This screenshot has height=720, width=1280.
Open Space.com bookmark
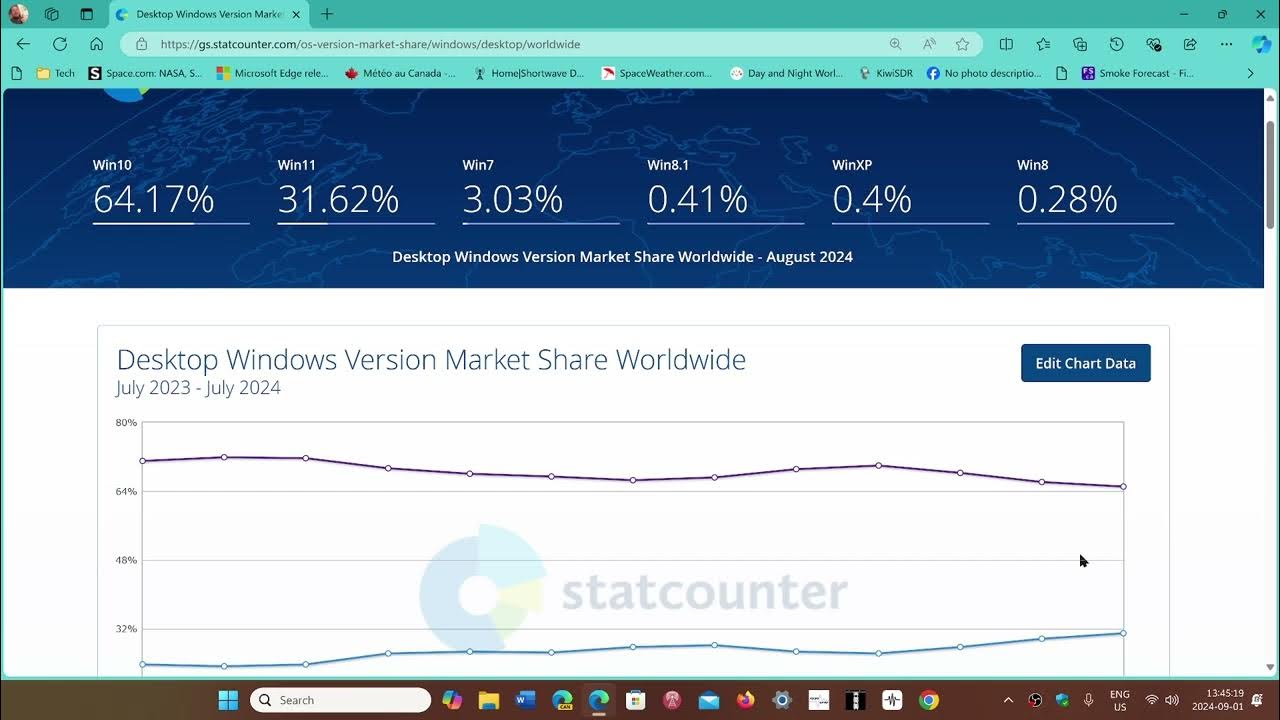click(145, 73)
